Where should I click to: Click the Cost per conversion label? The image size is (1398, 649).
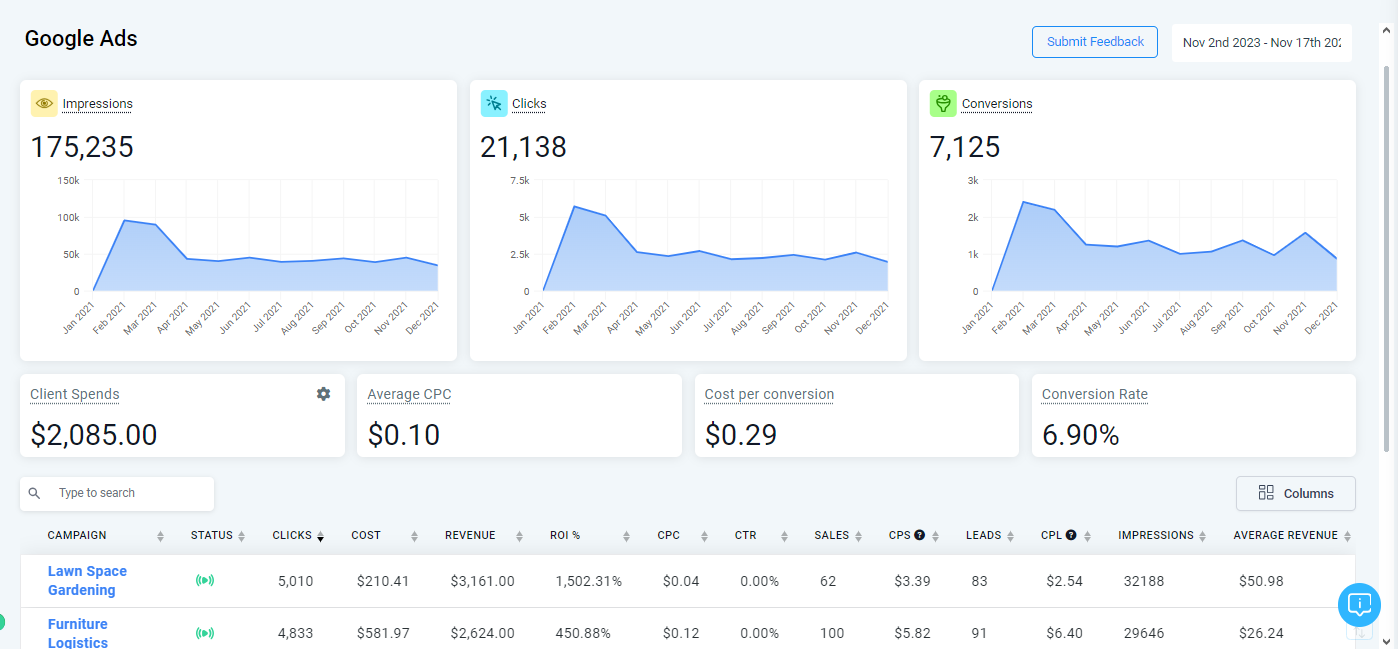769,394
